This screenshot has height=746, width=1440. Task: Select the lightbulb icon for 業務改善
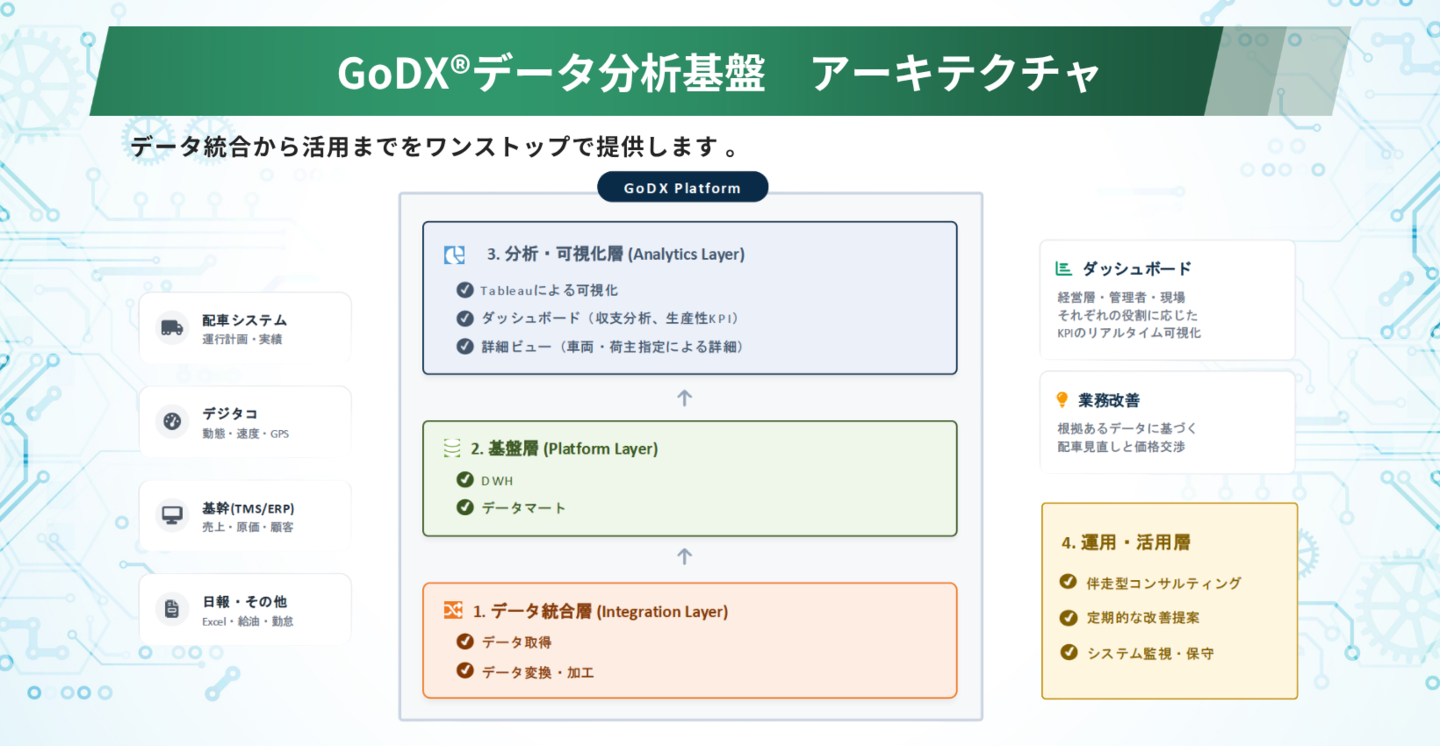coord(1060,399)
